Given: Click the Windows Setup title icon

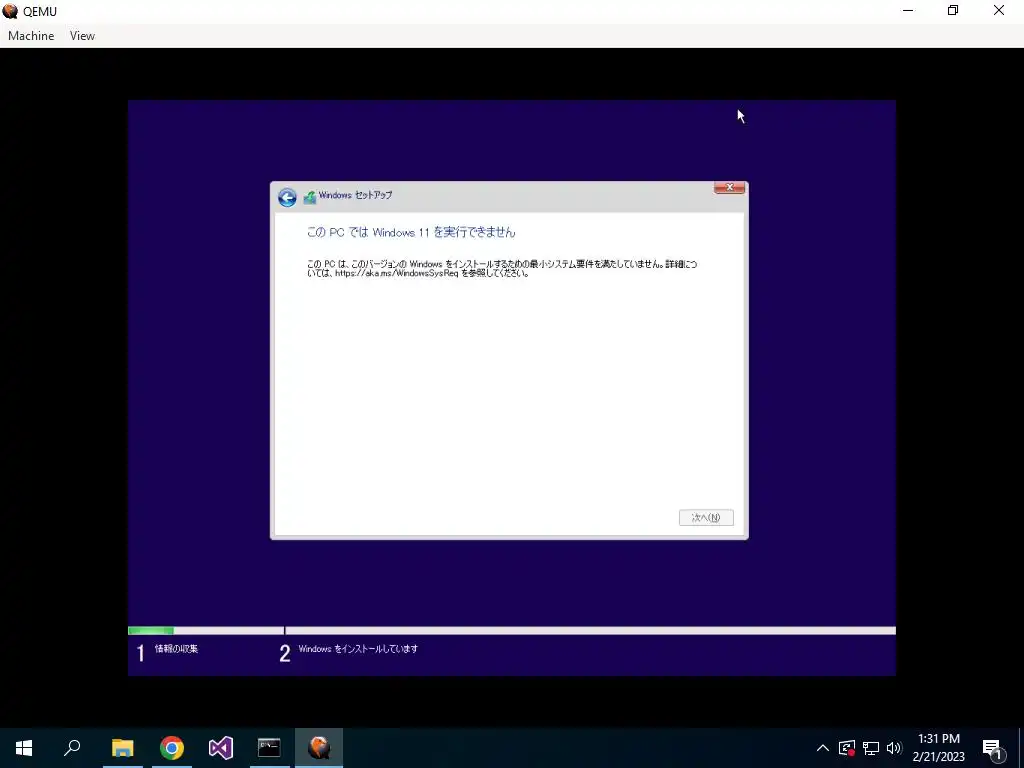Looking at the screenshot, I should tap(310, 197).
